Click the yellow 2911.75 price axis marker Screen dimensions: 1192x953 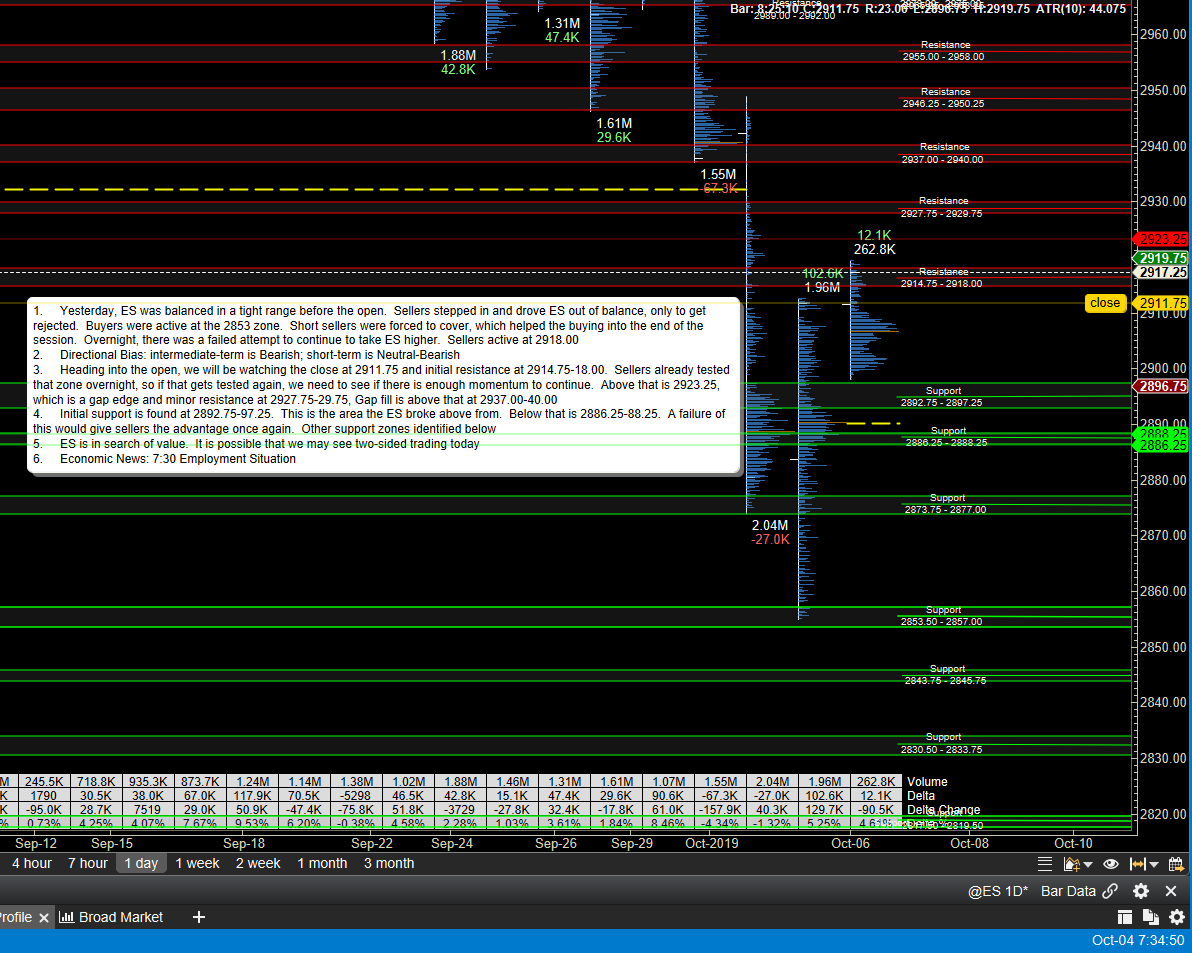(x=1162, y=303)
